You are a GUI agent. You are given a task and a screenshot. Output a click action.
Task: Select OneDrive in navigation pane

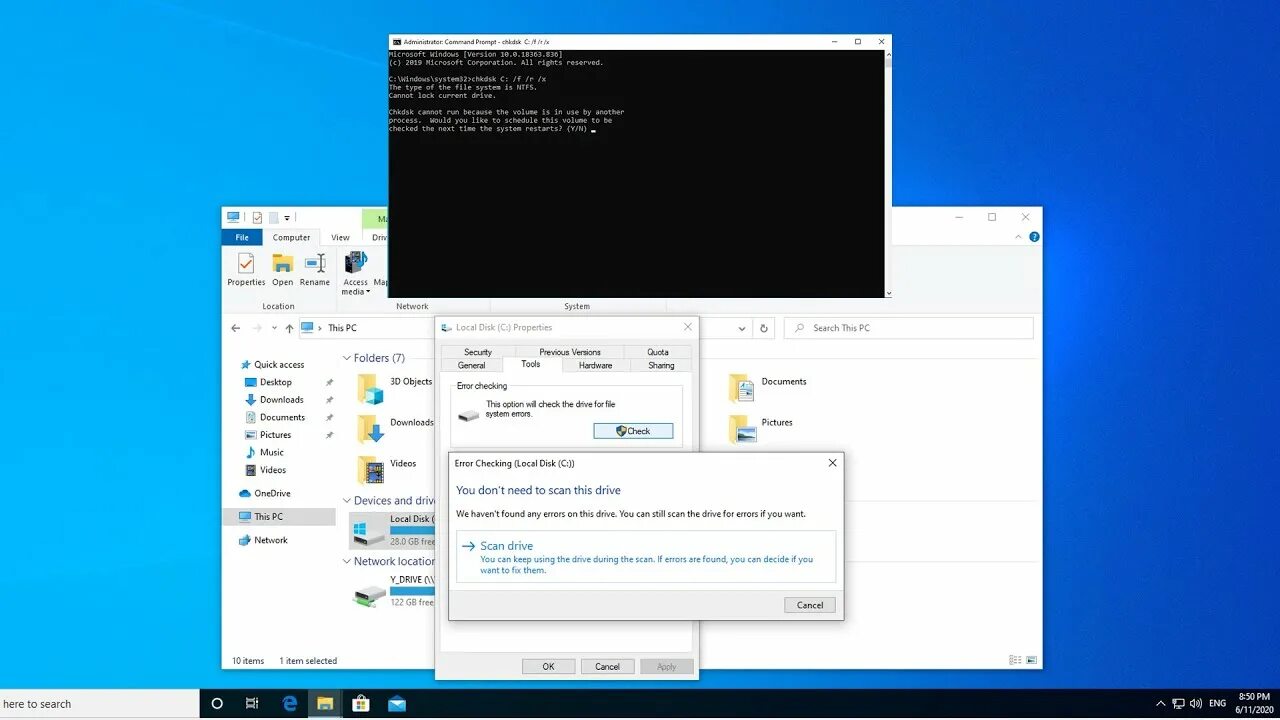pyautogui.click(x=272, y=493)
